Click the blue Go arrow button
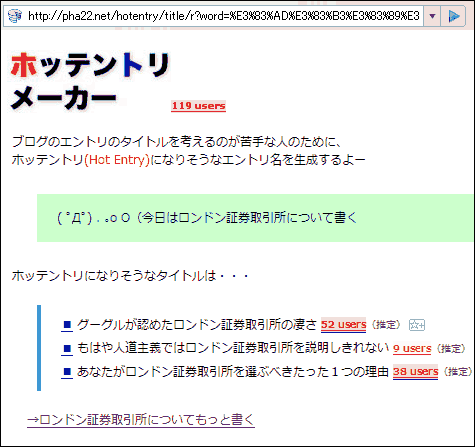475x447 pixels. (x=453, y=16)
